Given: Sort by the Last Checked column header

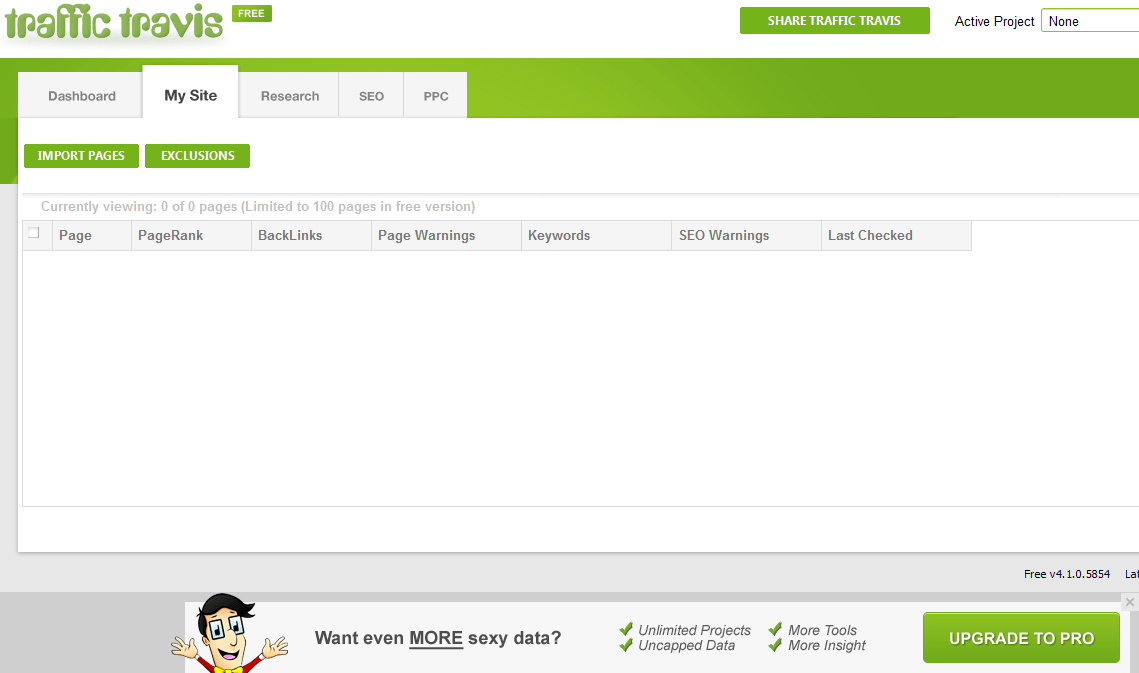Looking at the screenshot, I should coord(896,235).
